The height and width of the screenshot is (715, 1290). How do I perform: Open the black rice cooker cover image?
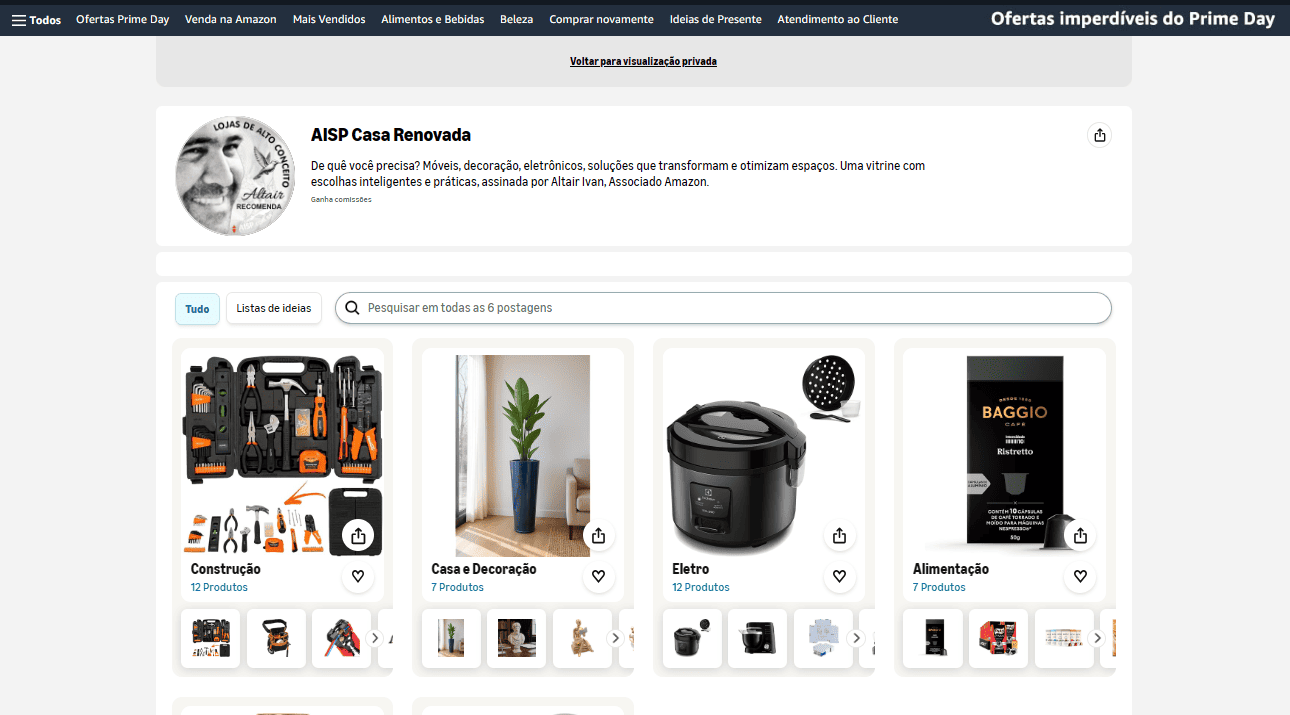tap(763, 454)
